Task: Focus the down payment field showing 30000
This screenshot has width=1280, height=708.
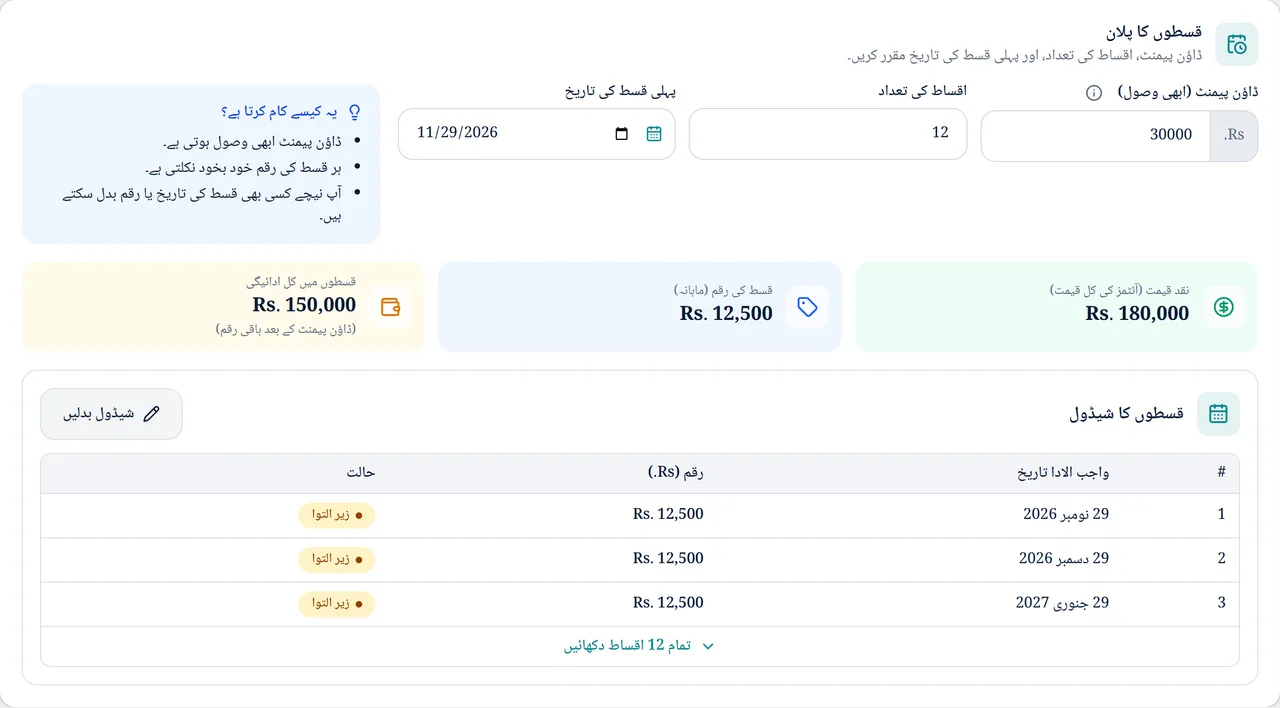Action: coord(1096,136)
